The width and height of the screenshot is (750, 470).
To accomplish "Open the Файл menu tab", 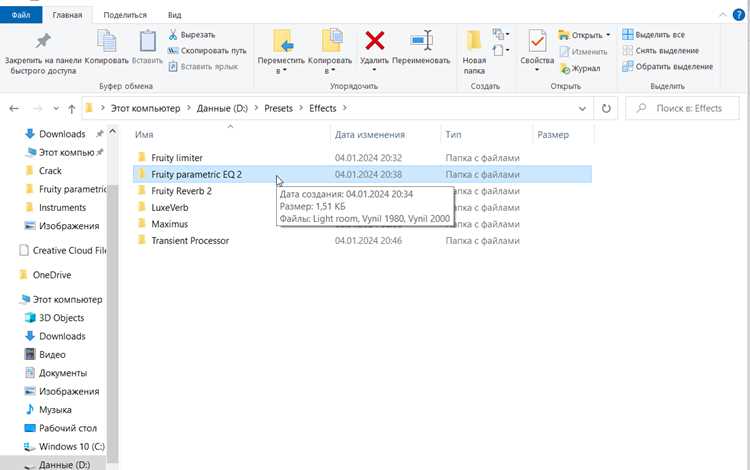I will [x=21, y=15].
